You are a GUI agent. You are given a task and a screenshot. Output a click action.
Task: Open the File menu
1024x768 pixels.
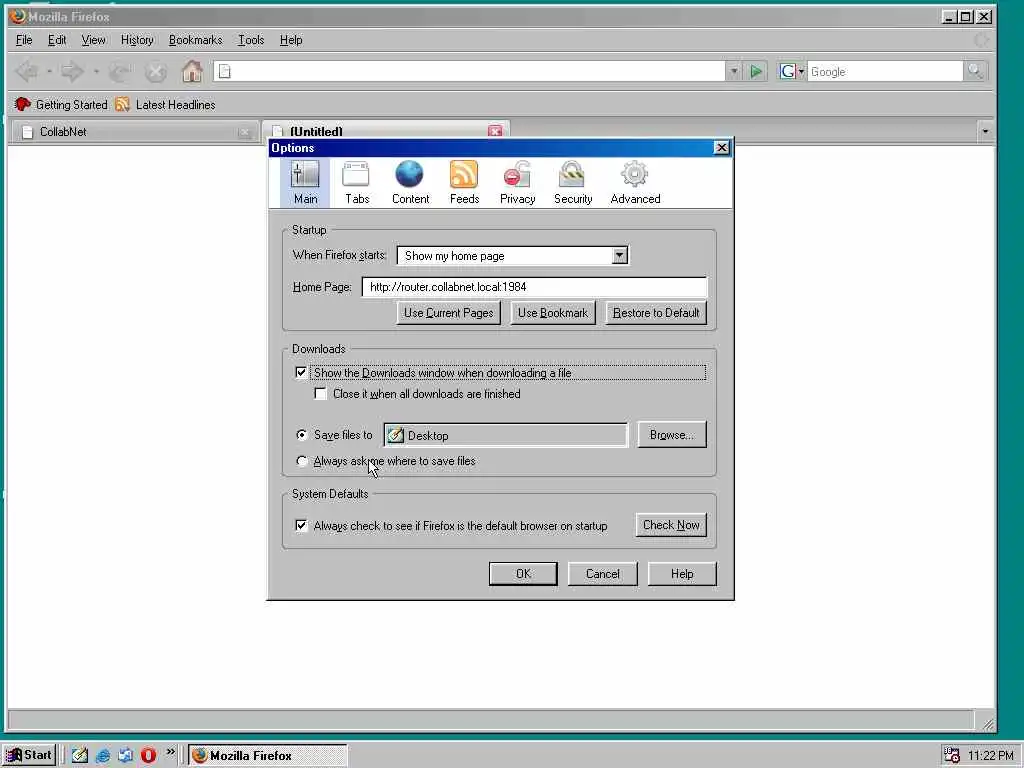point(24,40)
